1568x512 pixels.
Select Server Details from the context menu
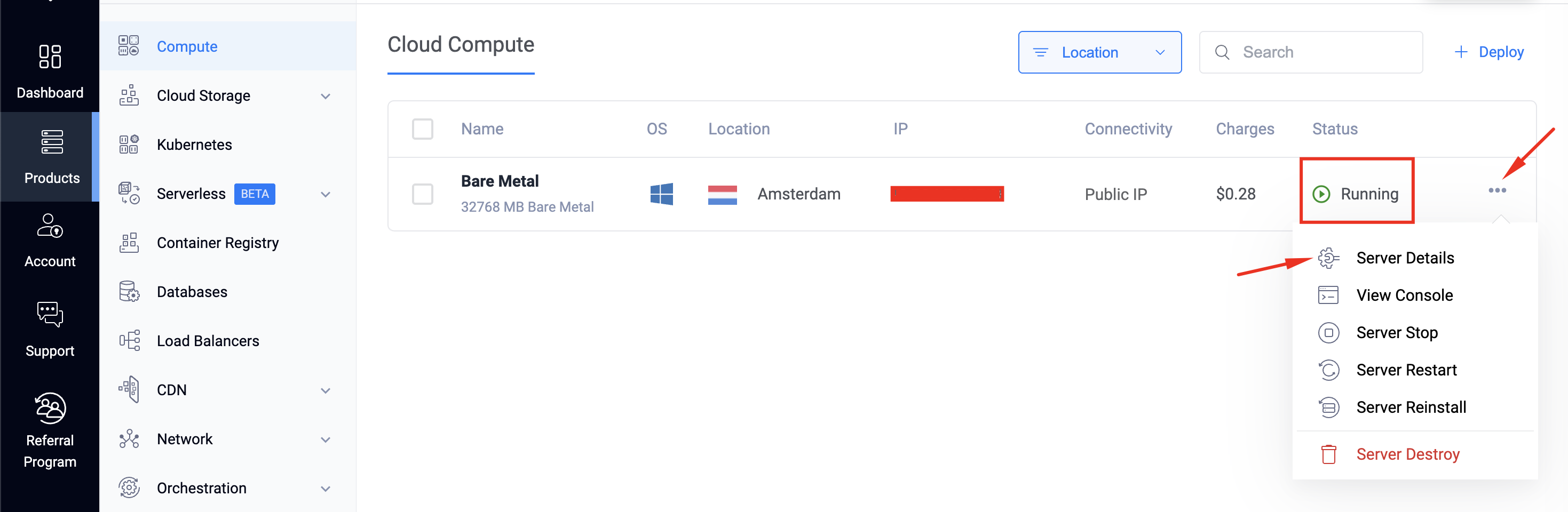pos(1404,258)
